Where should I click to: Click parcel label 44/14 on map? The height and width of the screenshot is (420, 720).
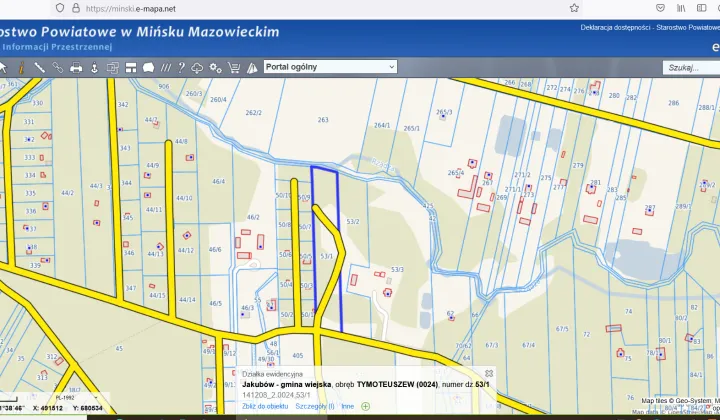point(187,300)
